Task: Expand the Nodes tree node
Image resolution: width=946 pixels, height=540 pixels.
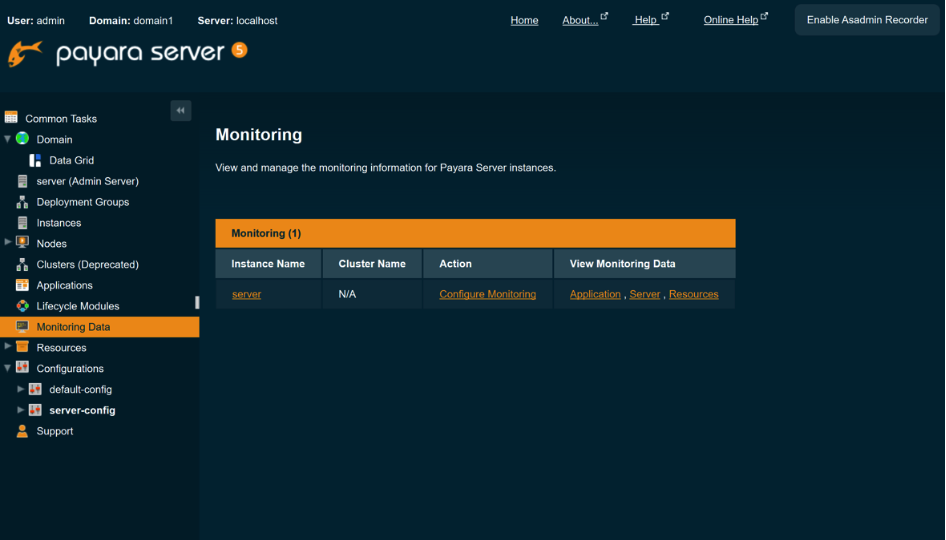Action: coord(8,243)
